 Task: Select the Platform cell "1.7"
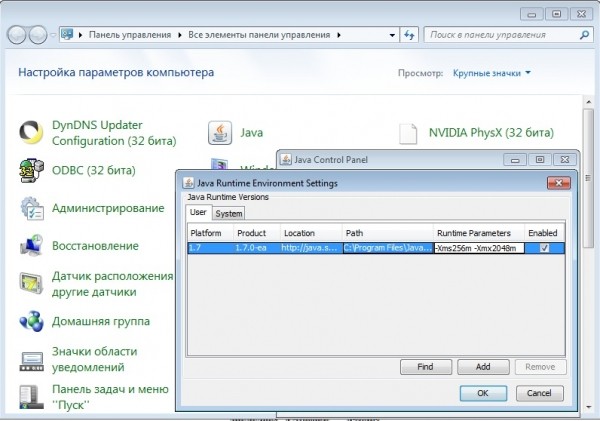click(x=210, y=248)
